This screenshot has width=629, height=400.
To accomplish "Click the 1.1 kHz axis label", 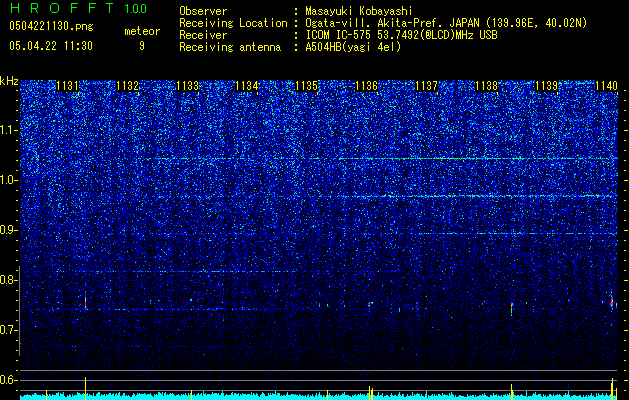I will (9, 130).
